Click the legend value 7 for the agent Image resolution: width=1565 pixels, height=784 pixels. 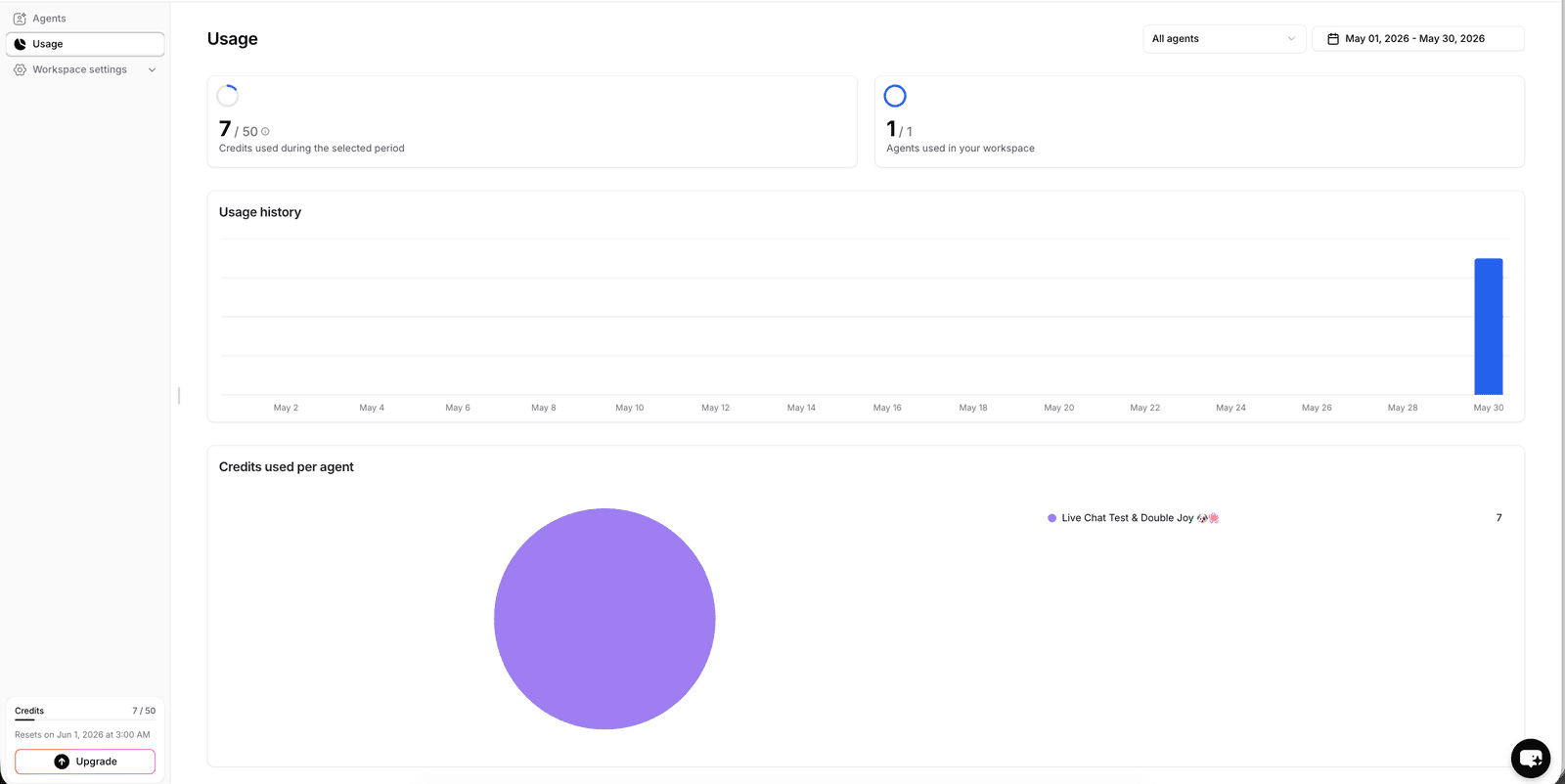pos(1498,518)
